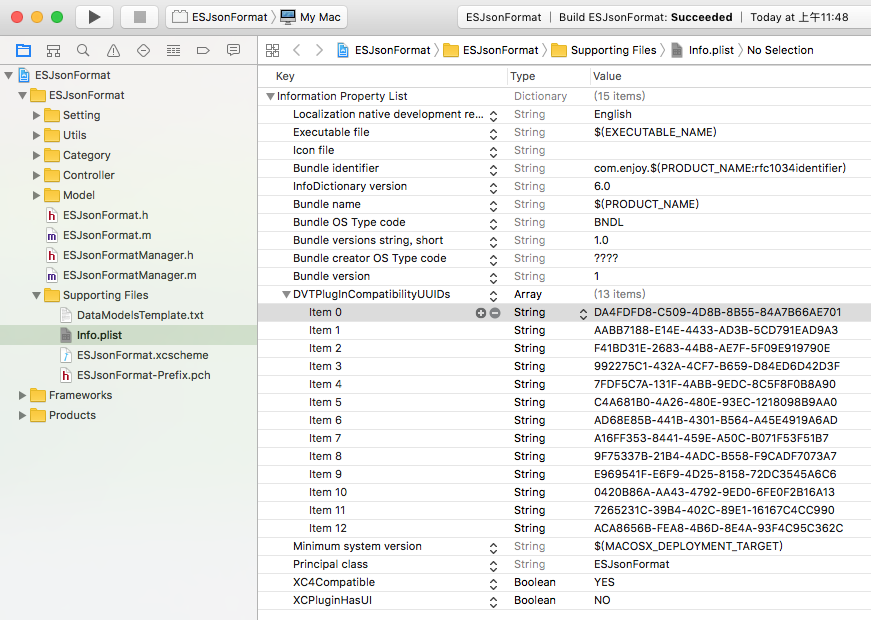Go back in editor history
The width and height of the screenshot is (871, 620).
coord(297,51)
